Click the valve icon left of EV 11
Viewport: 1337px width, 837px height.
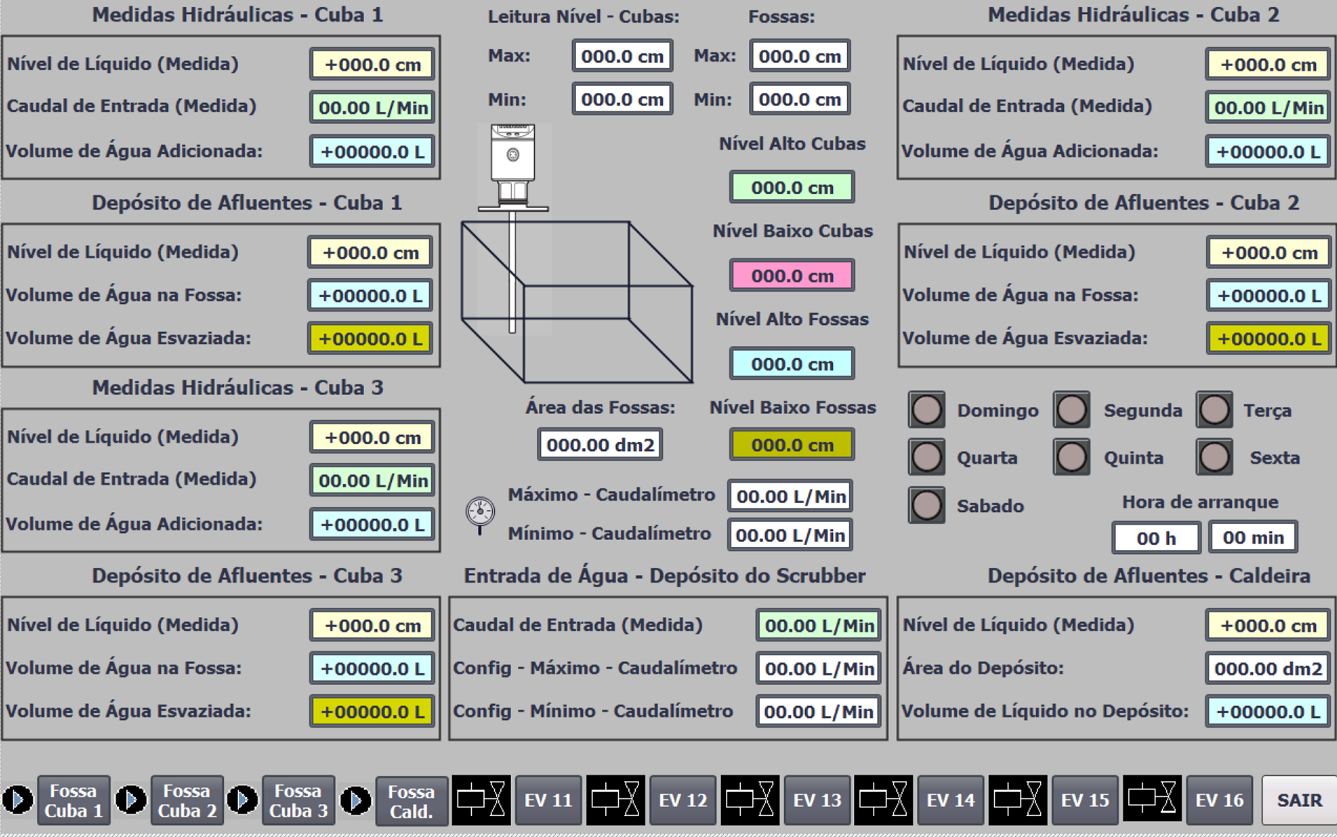tap(482, 800)
